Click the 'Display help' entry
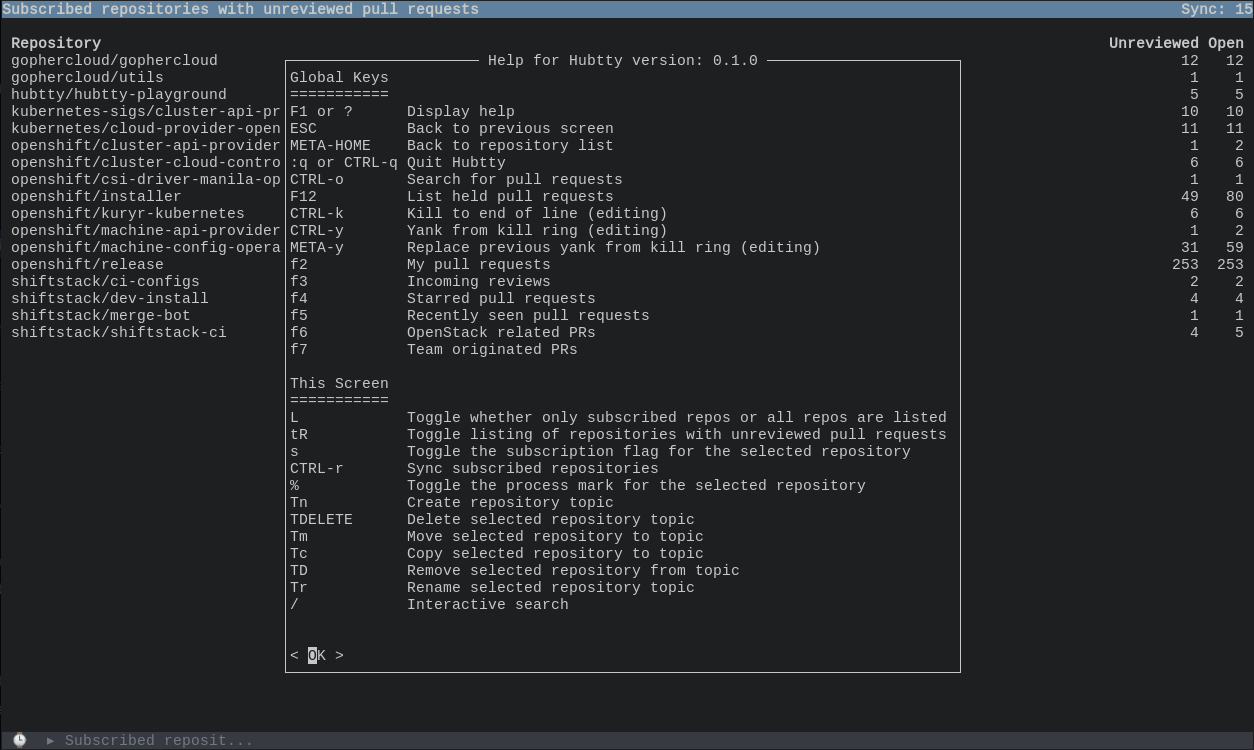Image resolution: width=1254 pixels, height=750 pixels. coord(461,111)
